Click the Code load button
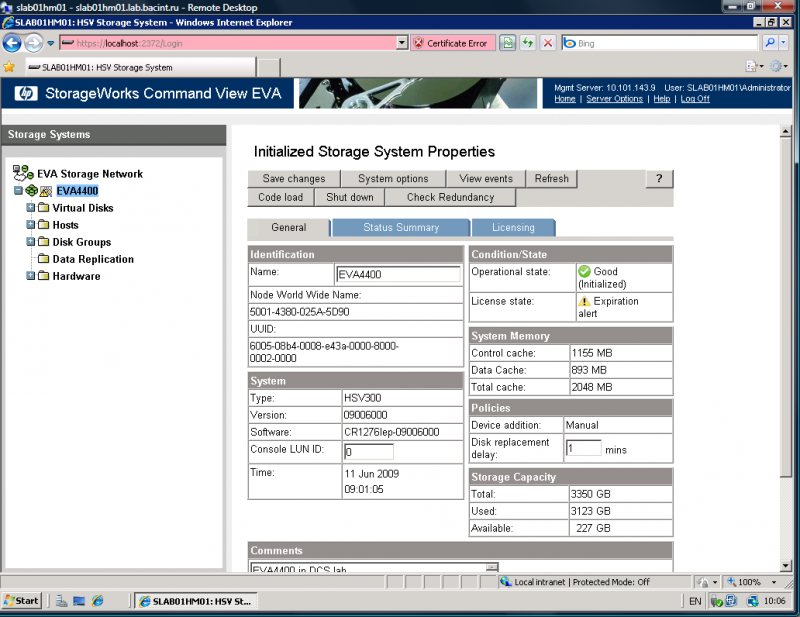The image size is (800, 617). (280, 197)
